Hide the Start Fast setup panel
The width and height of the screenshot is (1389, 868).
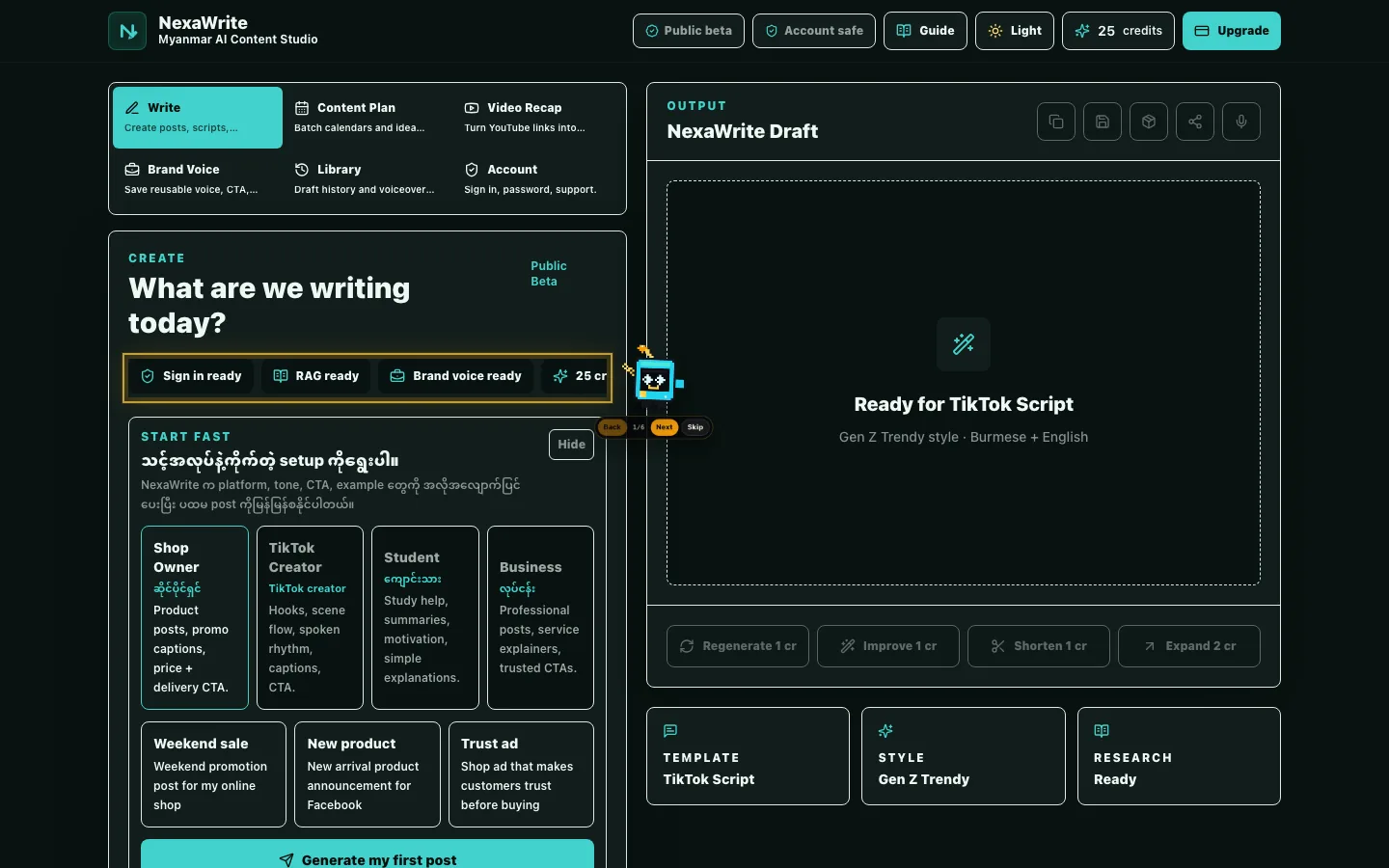[x=571, y=445]
